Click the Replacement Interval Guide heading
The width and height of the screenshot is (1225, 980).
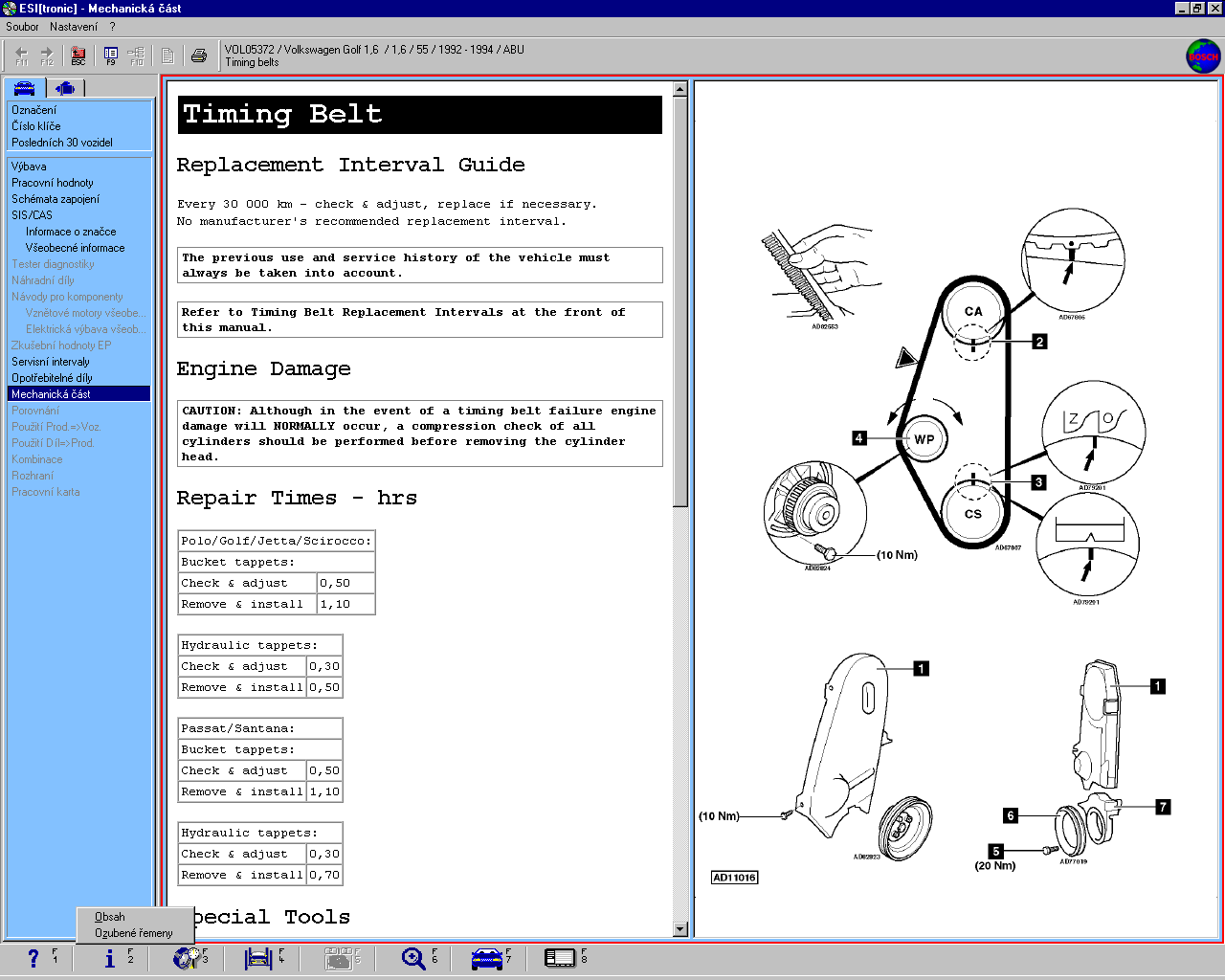pyautogui.click(x=350, y=165)
